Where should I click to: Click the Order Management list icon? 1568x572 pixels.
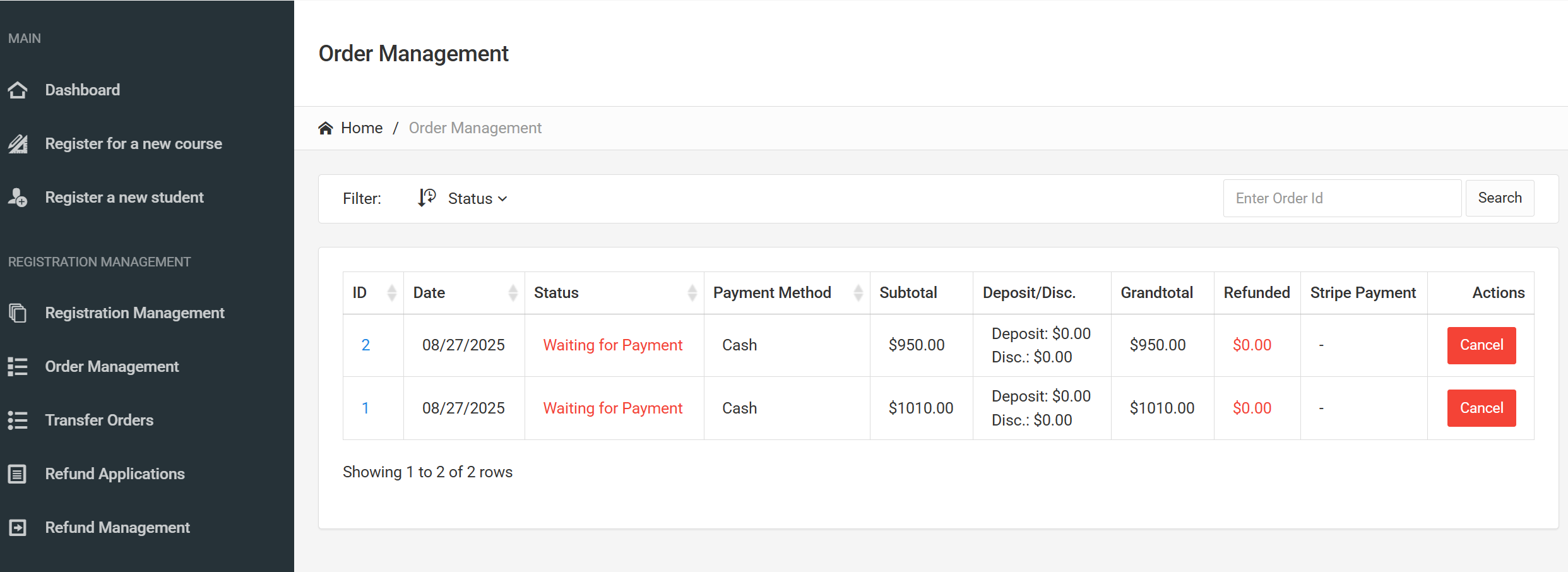pos(18,367)
